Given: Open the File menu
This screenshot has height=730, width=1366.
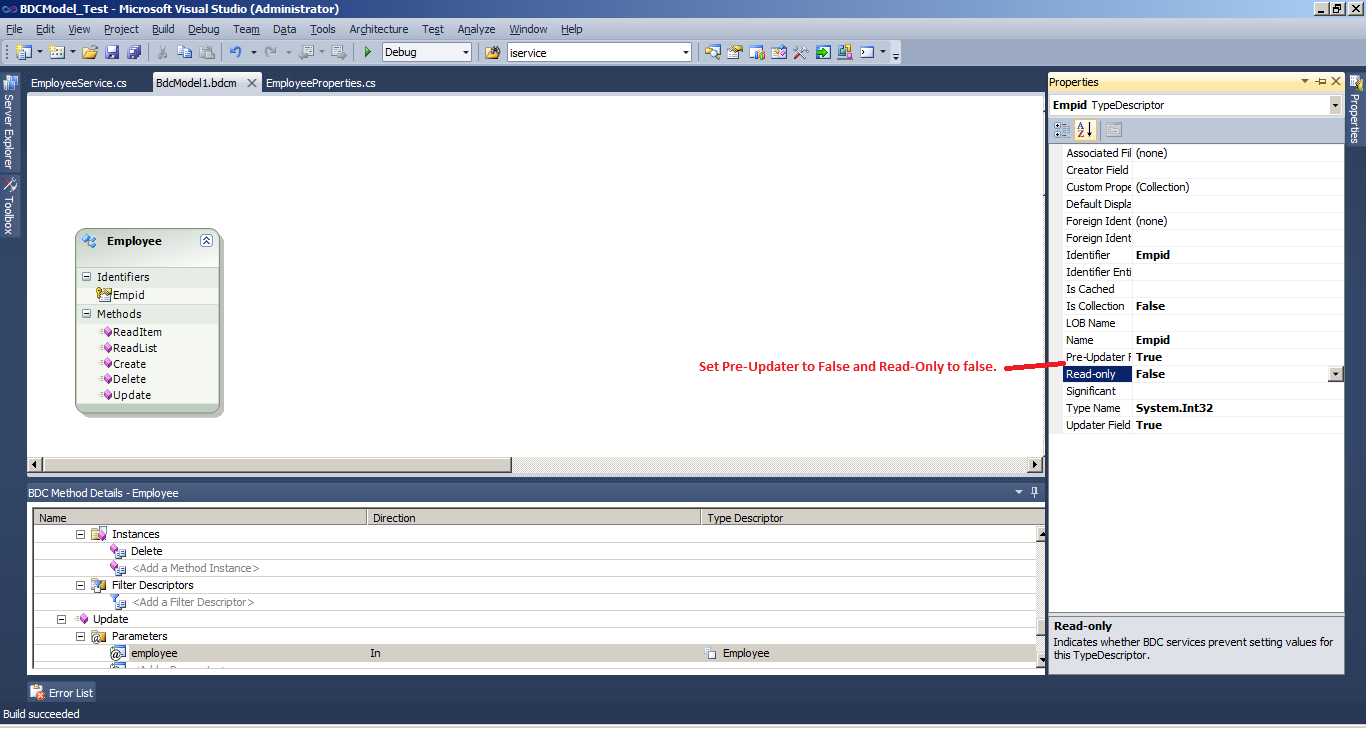Looking at the screenshot, I should click(x=14, y=29).
